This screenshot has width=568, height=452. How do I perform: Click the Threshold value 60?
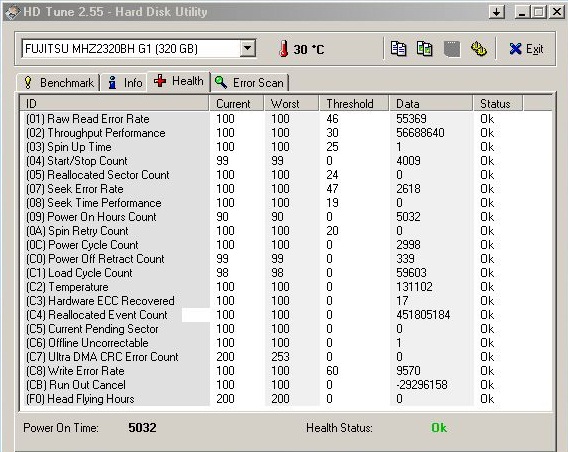(x=332, y=371)
